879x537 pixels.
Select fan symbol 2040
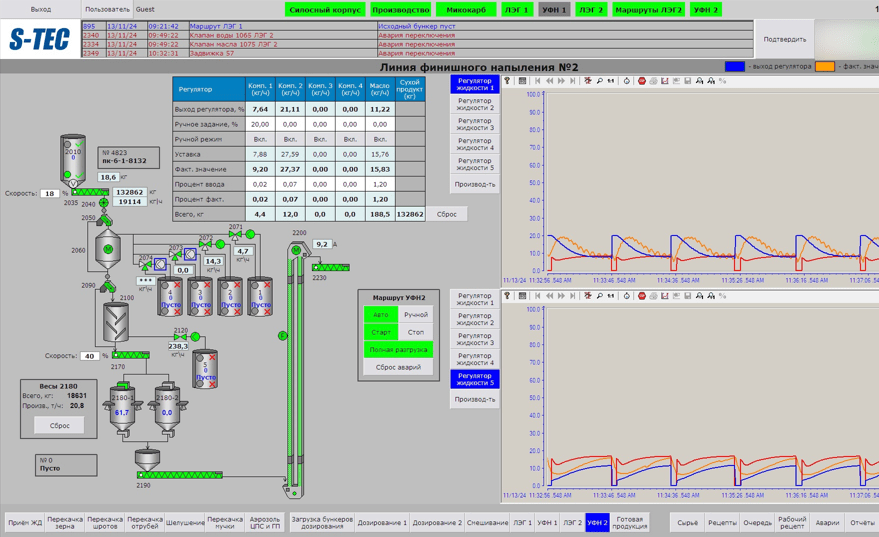point(104,203)
